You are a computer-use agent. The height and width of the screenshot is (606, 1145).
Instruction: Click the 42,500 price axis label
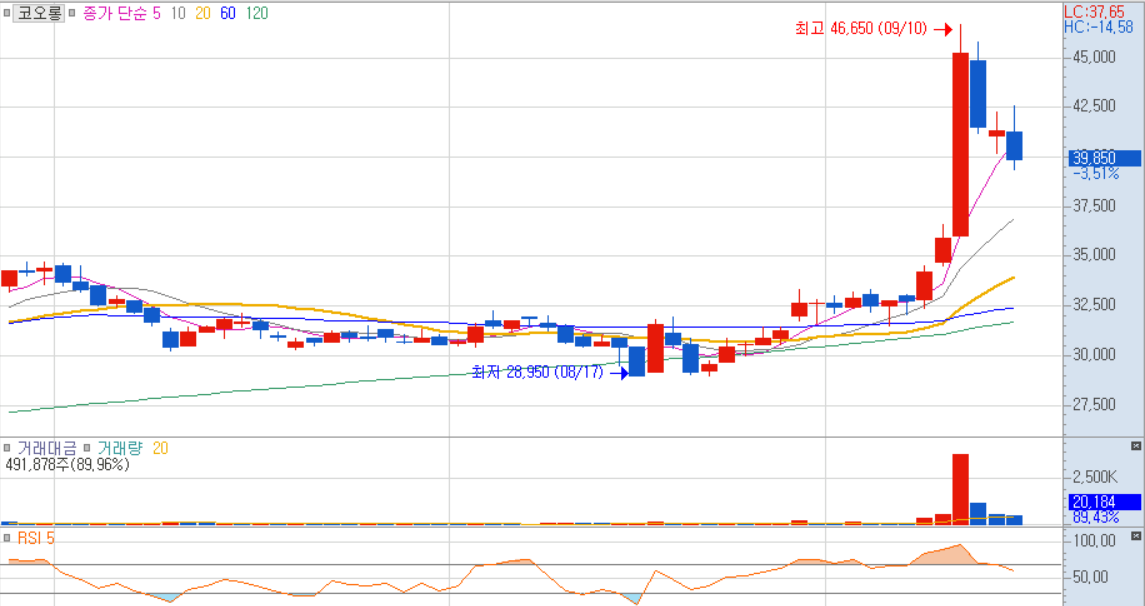[x=1094, y=106]
